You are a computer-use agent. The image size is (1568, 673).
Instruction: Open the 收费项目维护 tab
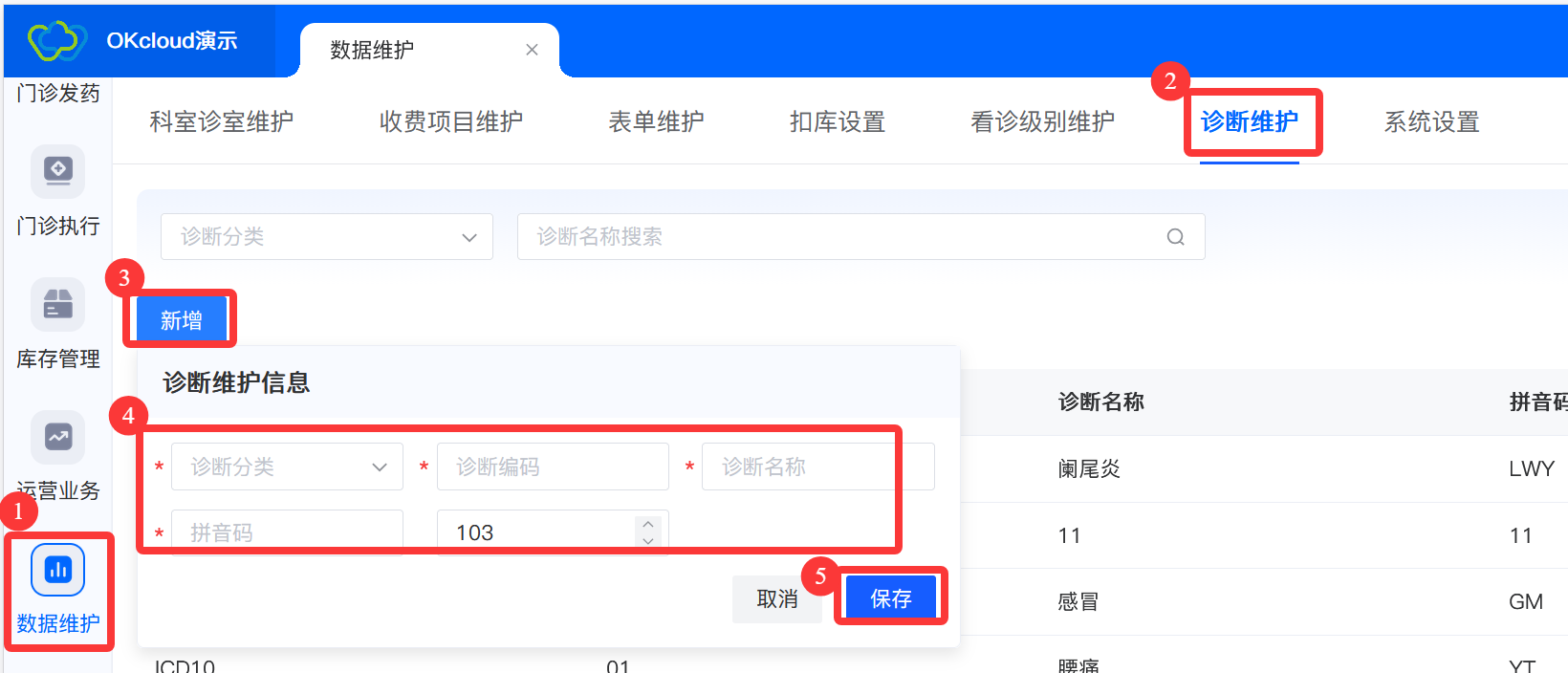click(x=450, y=122)
